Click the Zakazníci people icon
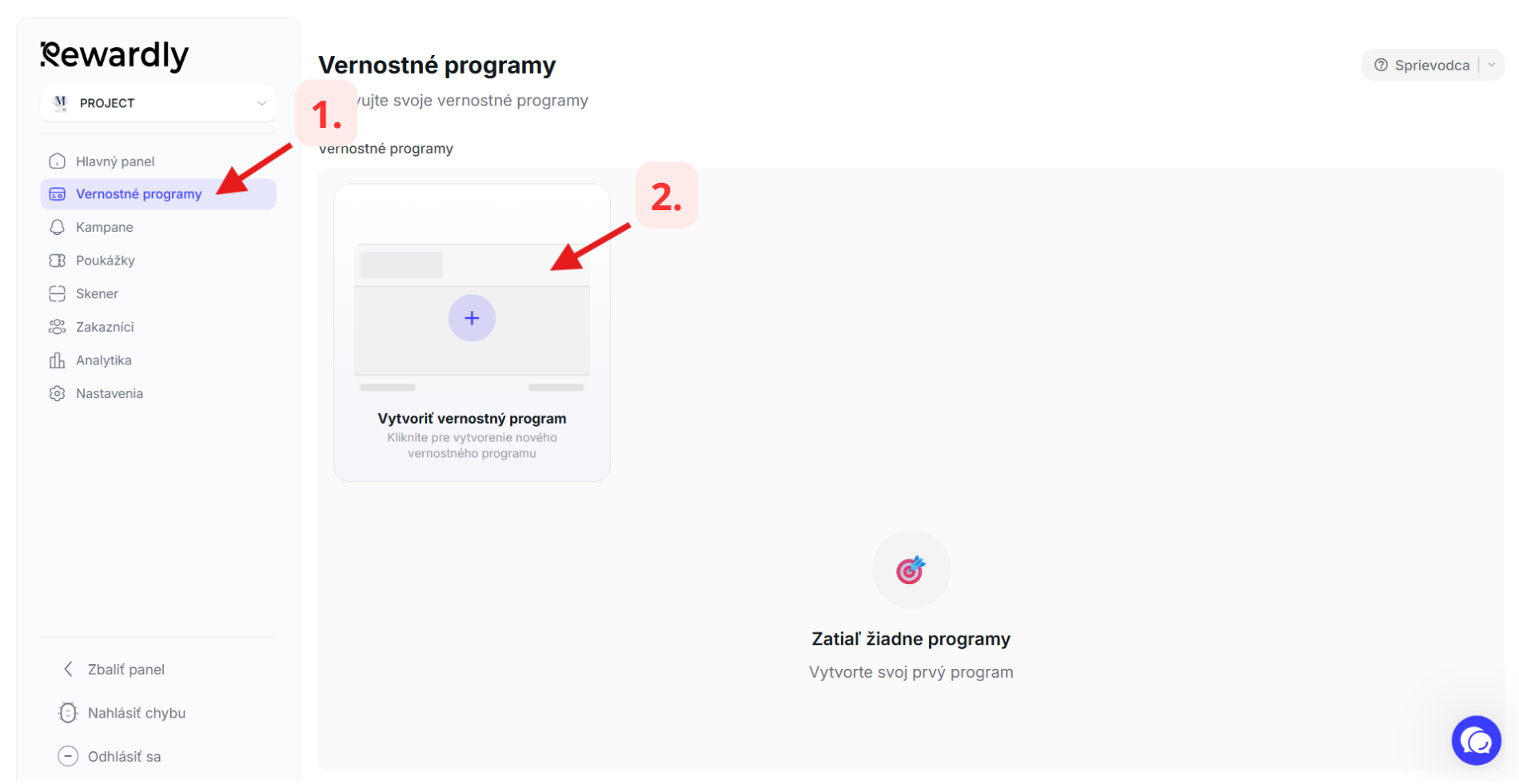The width and height of the screenshot is (1519, 784). click(57, 327)
